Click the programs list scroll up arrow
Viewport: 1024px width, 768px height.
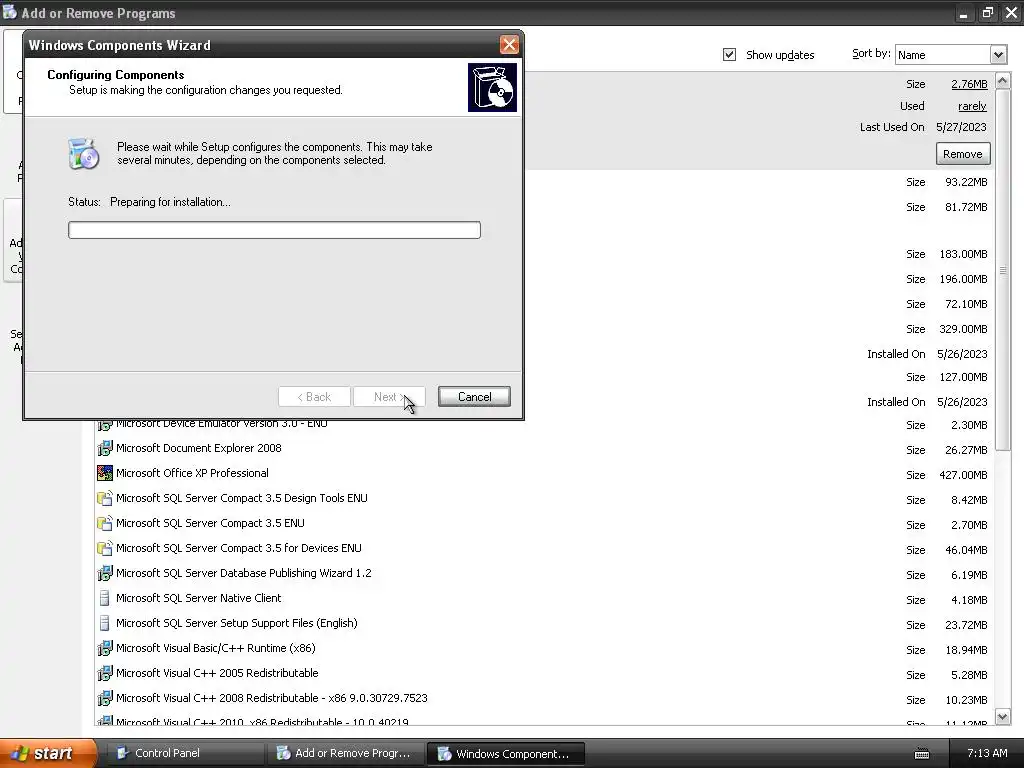pos(1002,80)
